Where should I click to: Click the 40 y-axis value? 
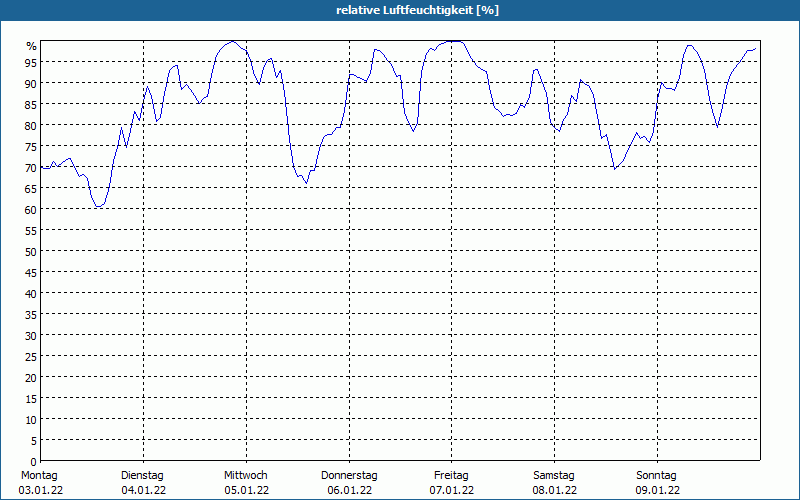31,294
